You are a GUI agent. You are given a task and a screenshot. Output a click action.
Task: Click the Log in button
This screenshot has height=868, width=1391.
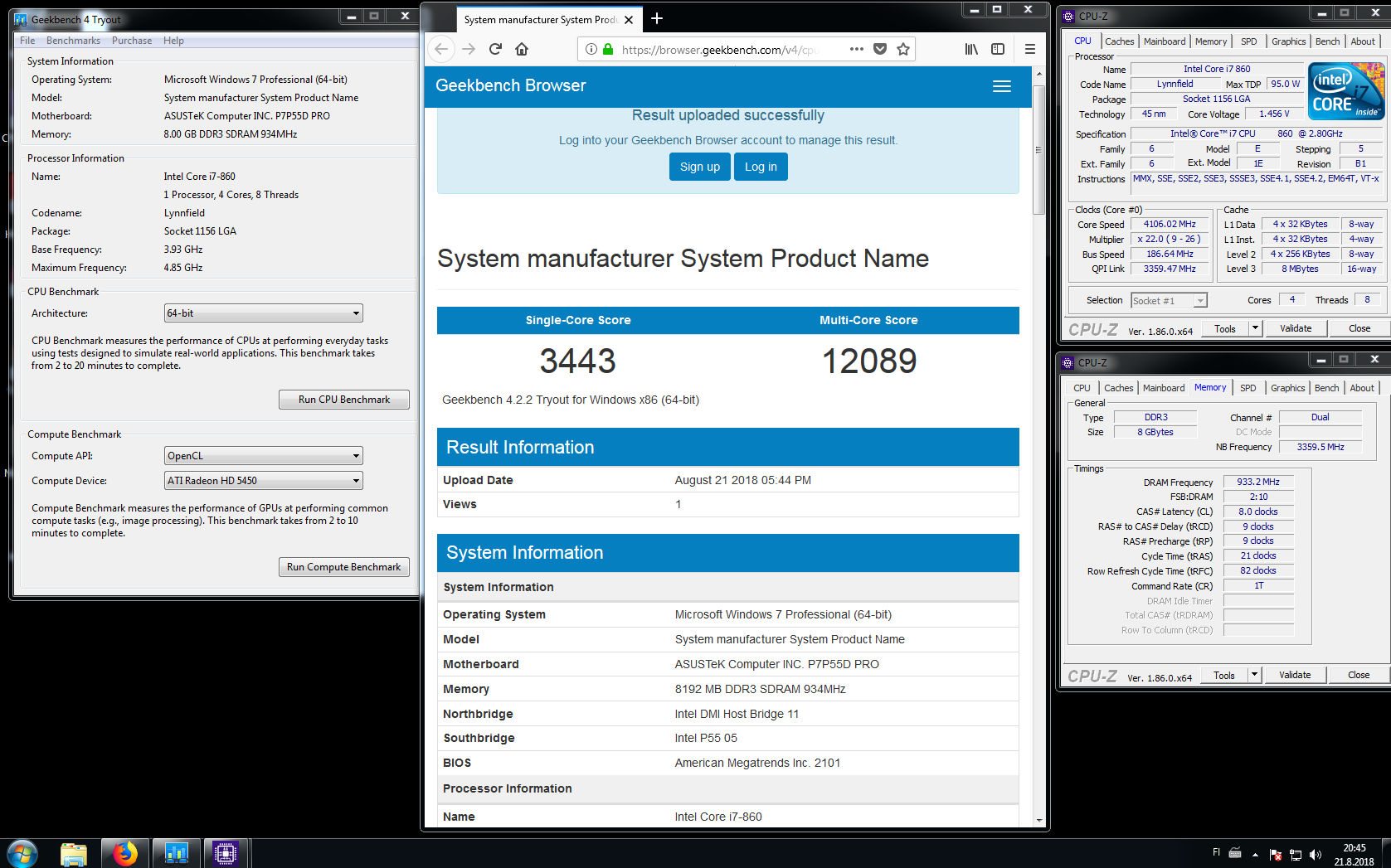pos(761,167)
